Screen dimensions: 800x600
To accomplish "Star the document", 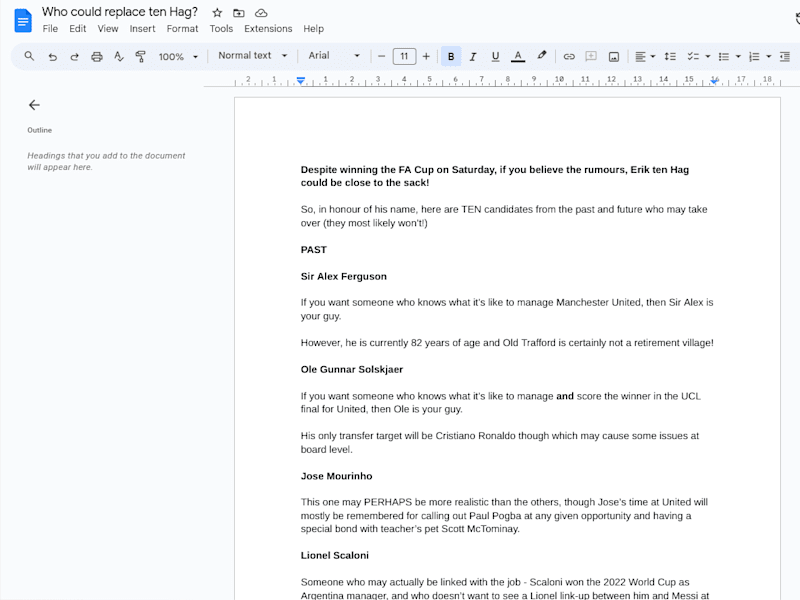I will (x=217, y=13).
